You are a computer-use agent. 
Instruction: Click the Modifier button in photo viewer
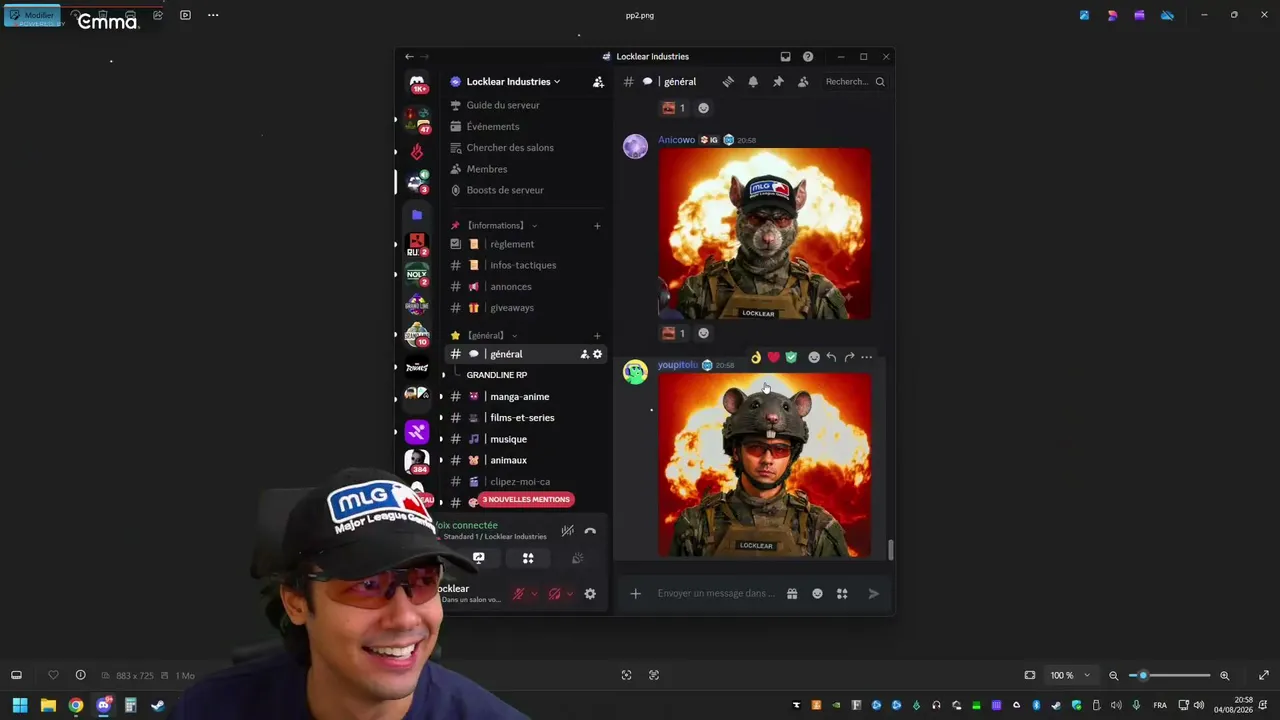click(32, 15)
